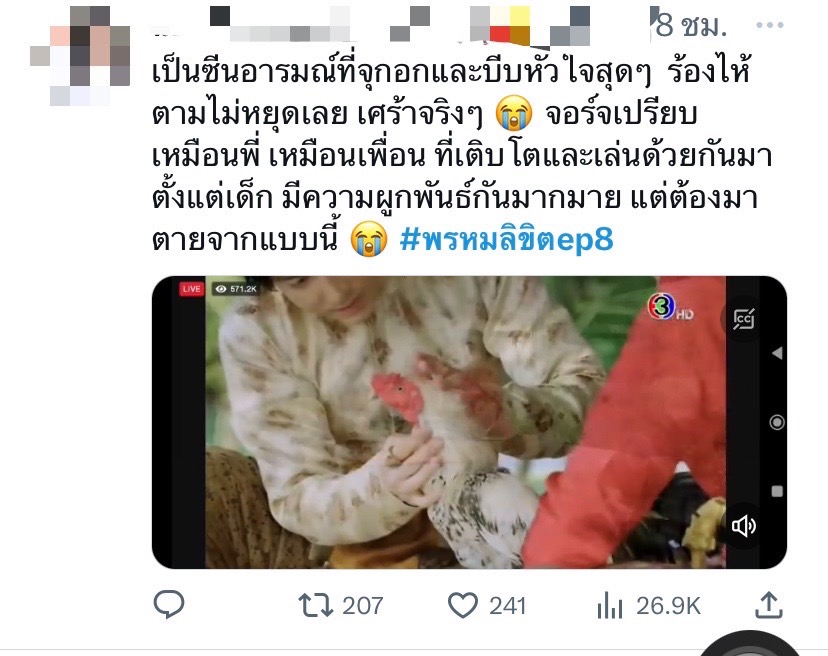Open the reply comment bubble icon
The width and height of the screenshot is (828, 656).
169,605
